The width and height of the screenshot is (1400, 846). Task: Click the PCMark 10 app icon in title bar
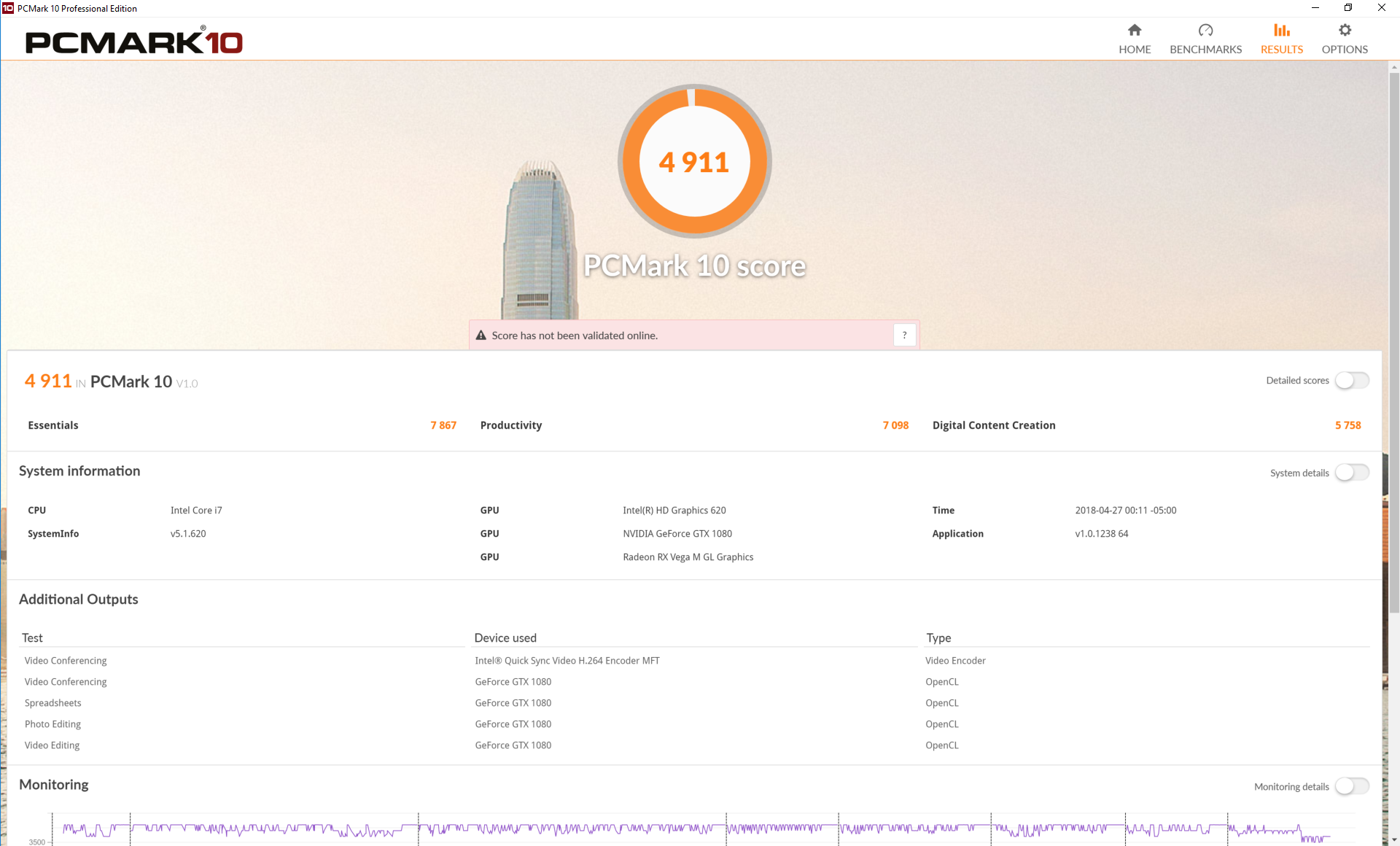(x=8, y=8)
